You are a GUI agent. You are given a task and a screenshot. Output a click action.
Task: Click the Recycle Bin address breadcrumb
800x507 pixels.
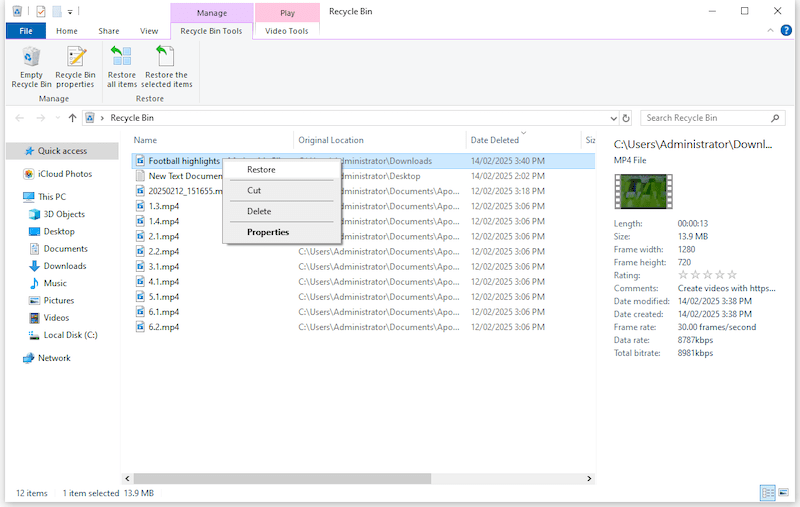(x=132, y=118)
